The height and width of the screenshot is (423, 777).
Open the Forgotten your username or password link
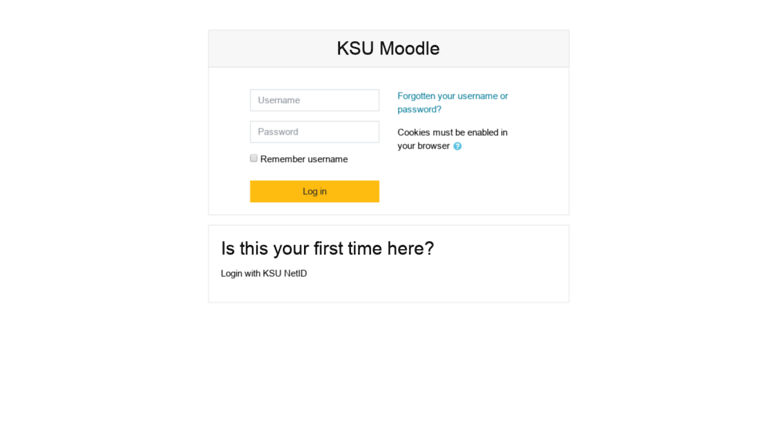(452, 103)
